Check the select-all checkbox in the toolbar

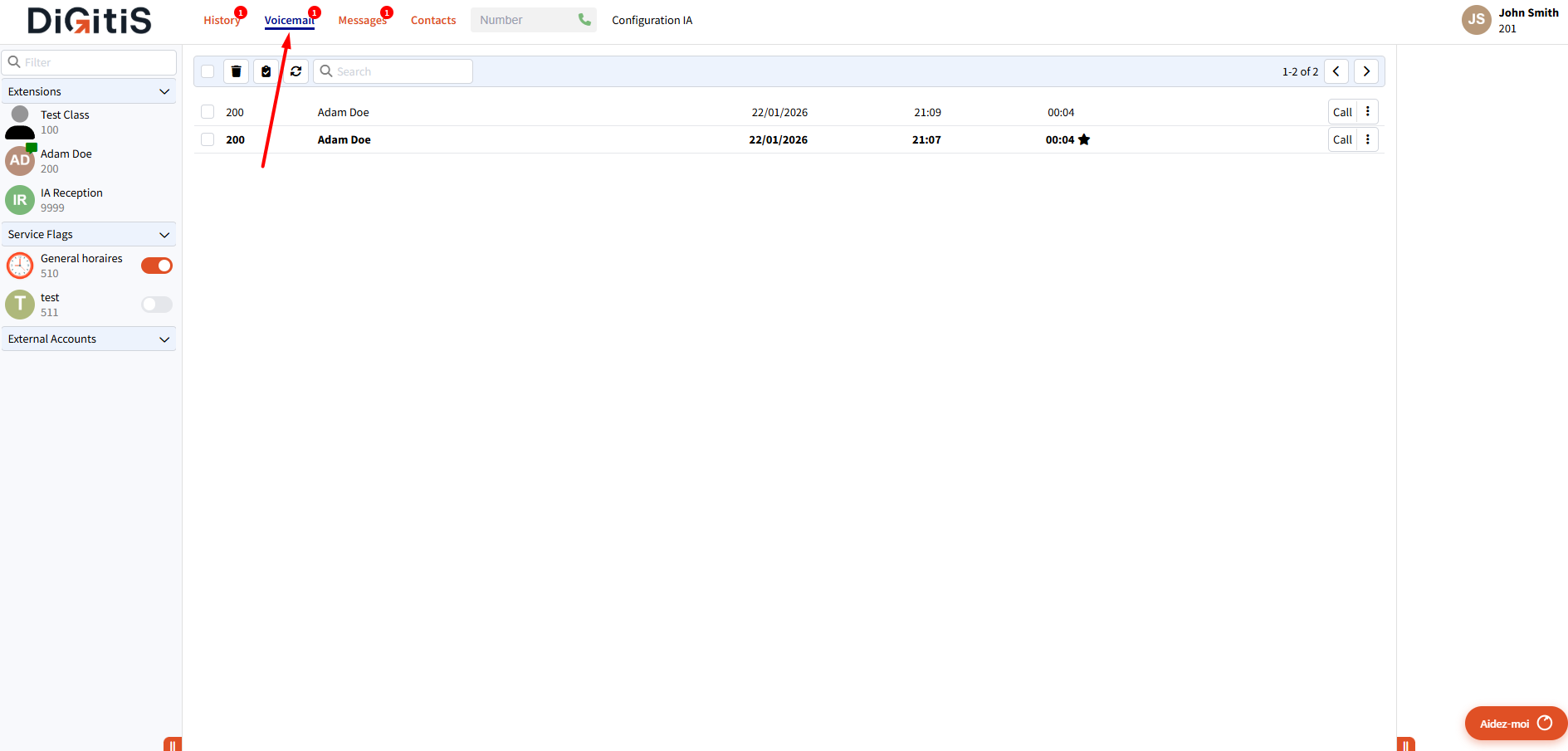coord(207,71)
